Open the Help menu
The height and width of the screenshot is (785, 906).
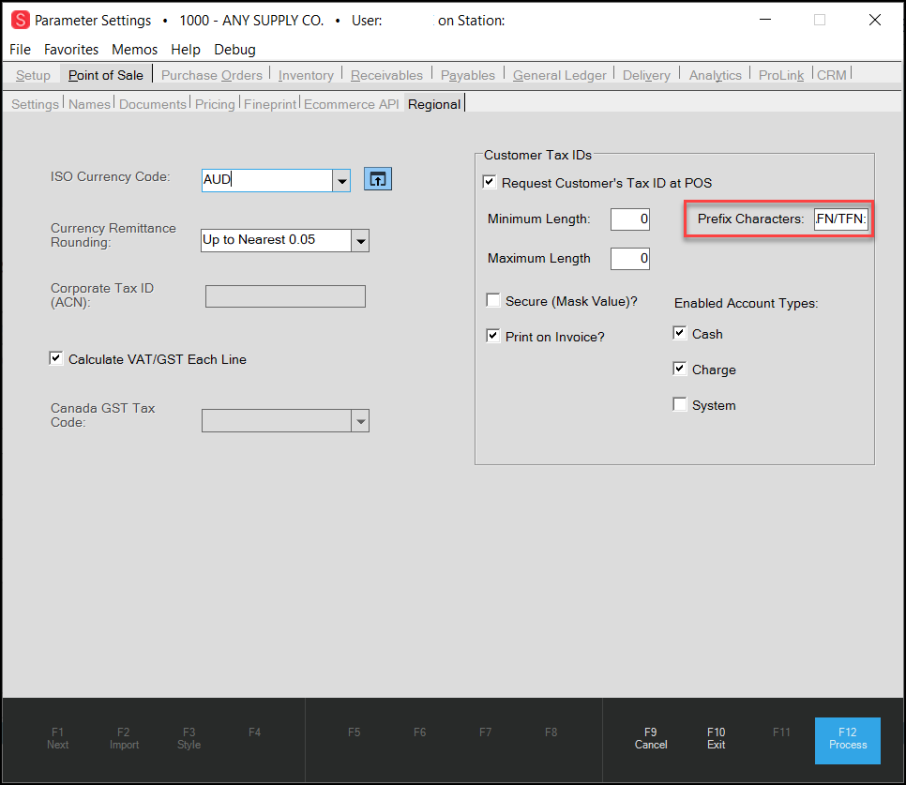185,50
